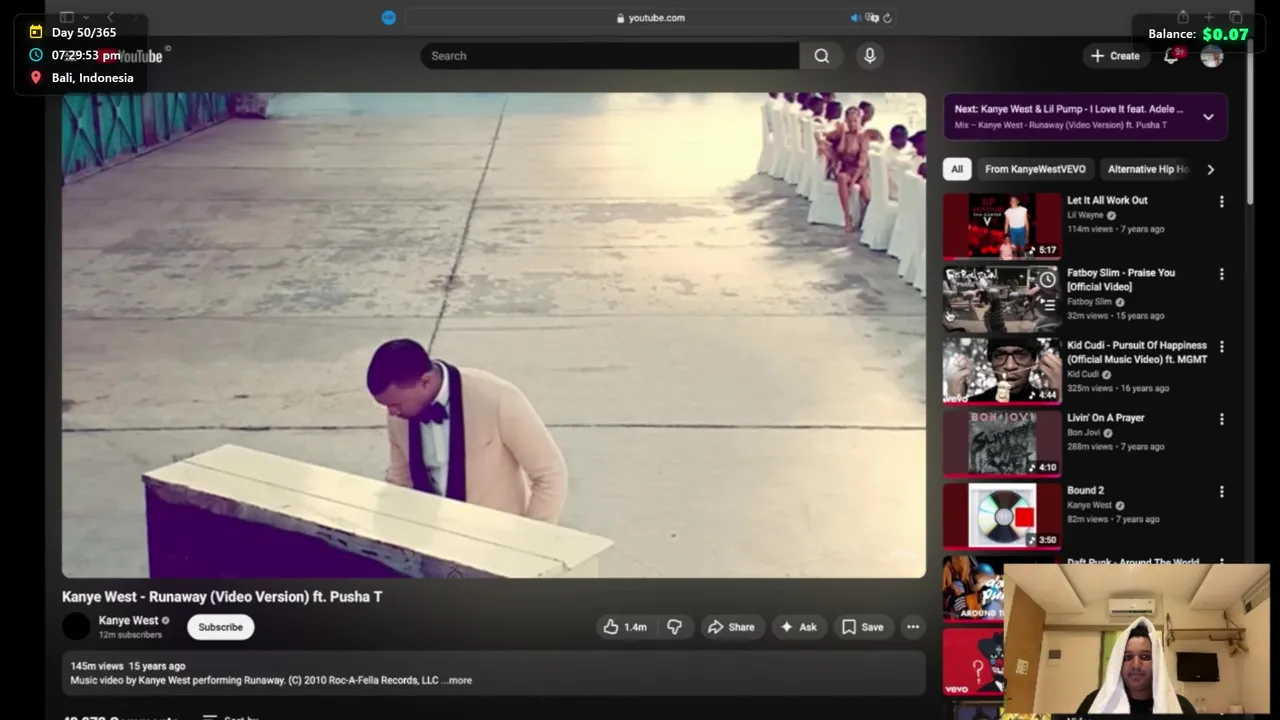Open the Bound 2 thumbnail
The image size is (1280, 720).
point(1002,516)
